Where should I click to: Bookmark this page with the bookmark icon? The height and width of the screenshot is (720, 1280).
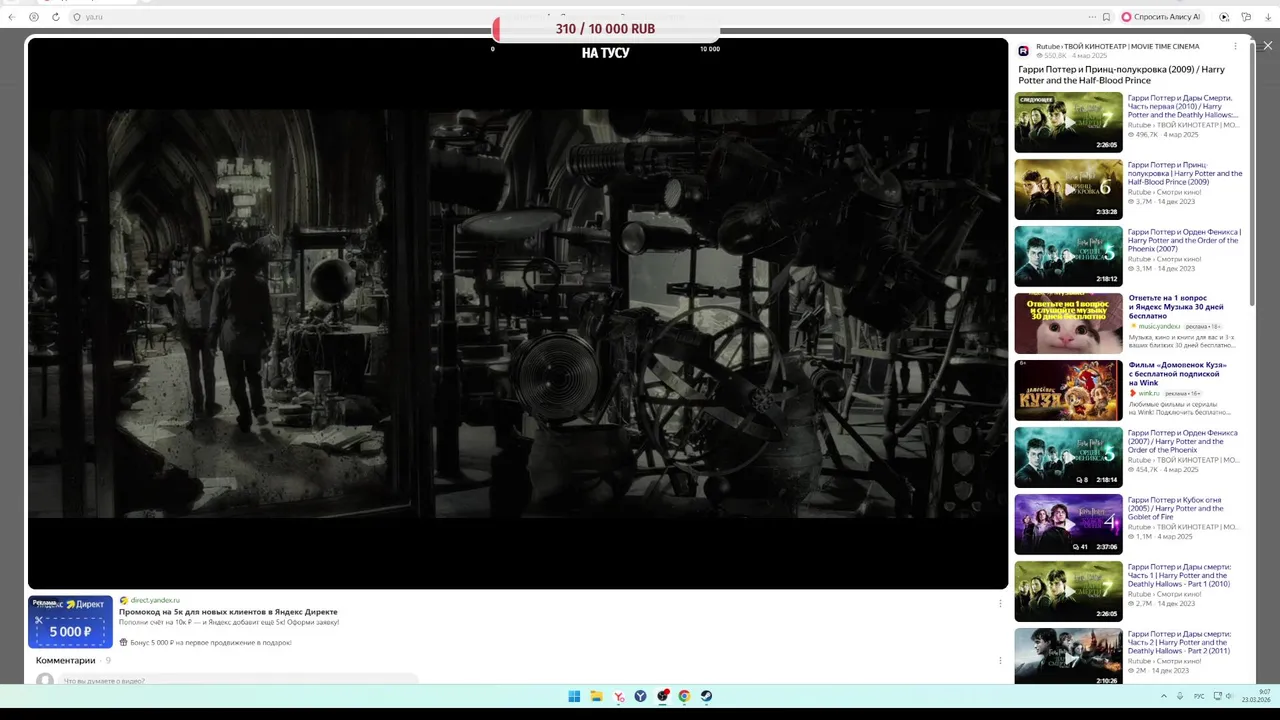(x=1106, y=17)
